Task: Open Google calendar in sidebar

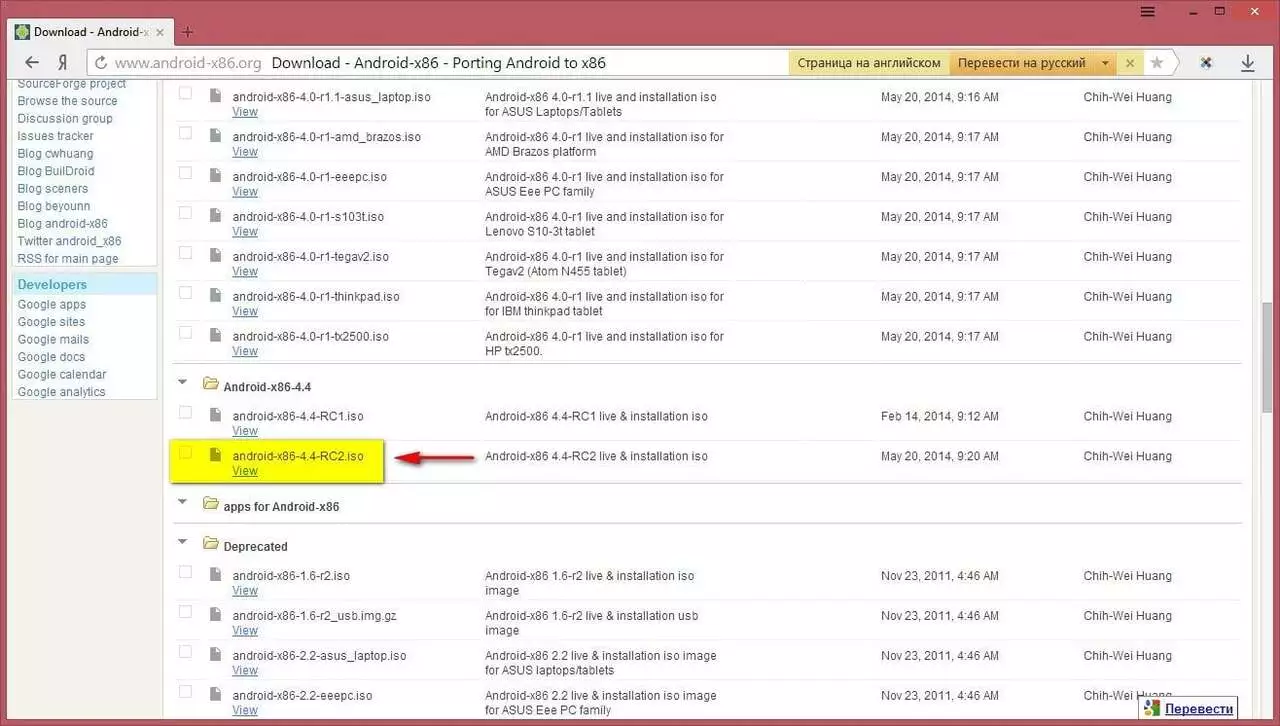Action: click(x=62, y=374)
